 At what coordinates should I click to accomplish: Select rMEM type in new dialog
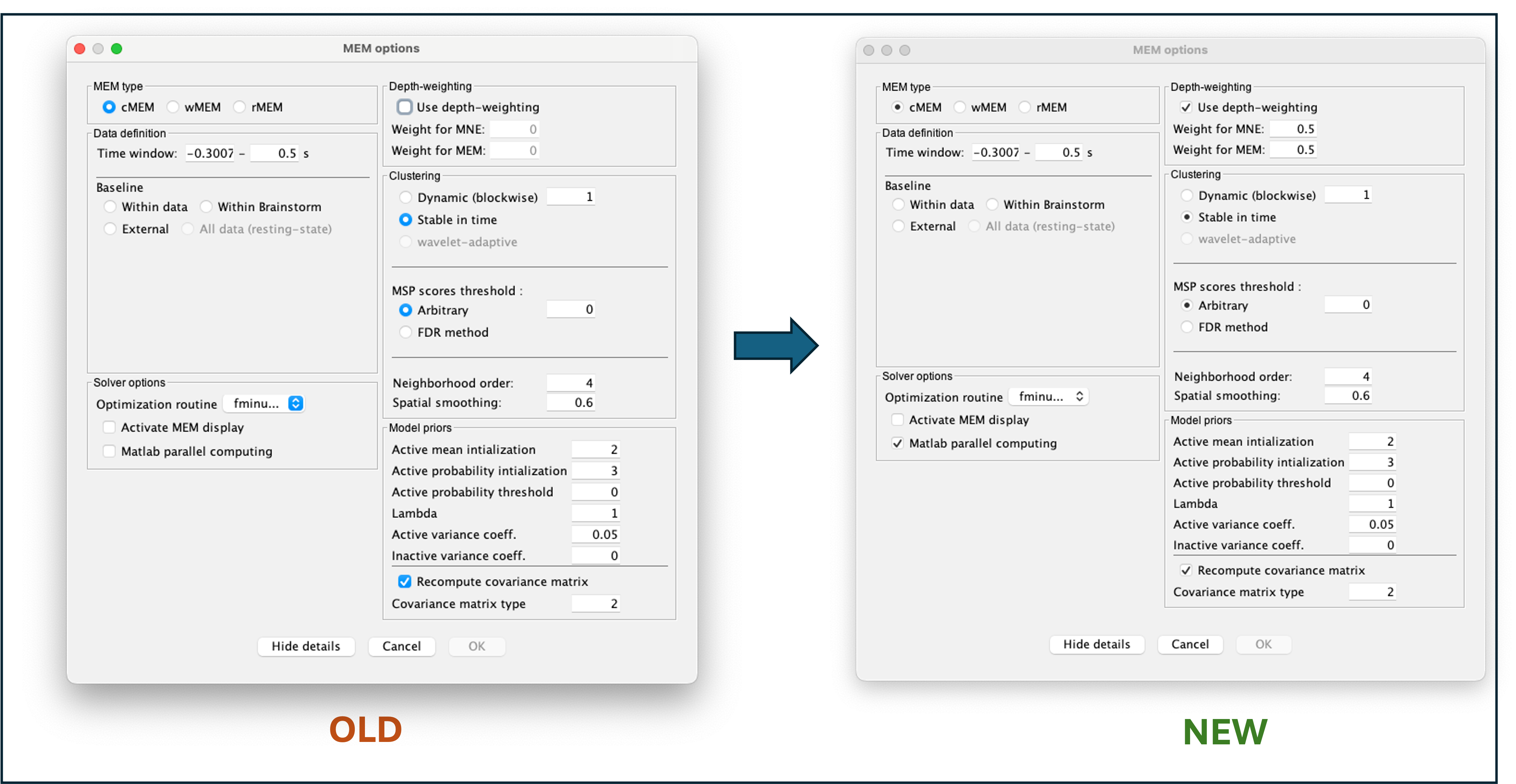(x=1024, y=108)
